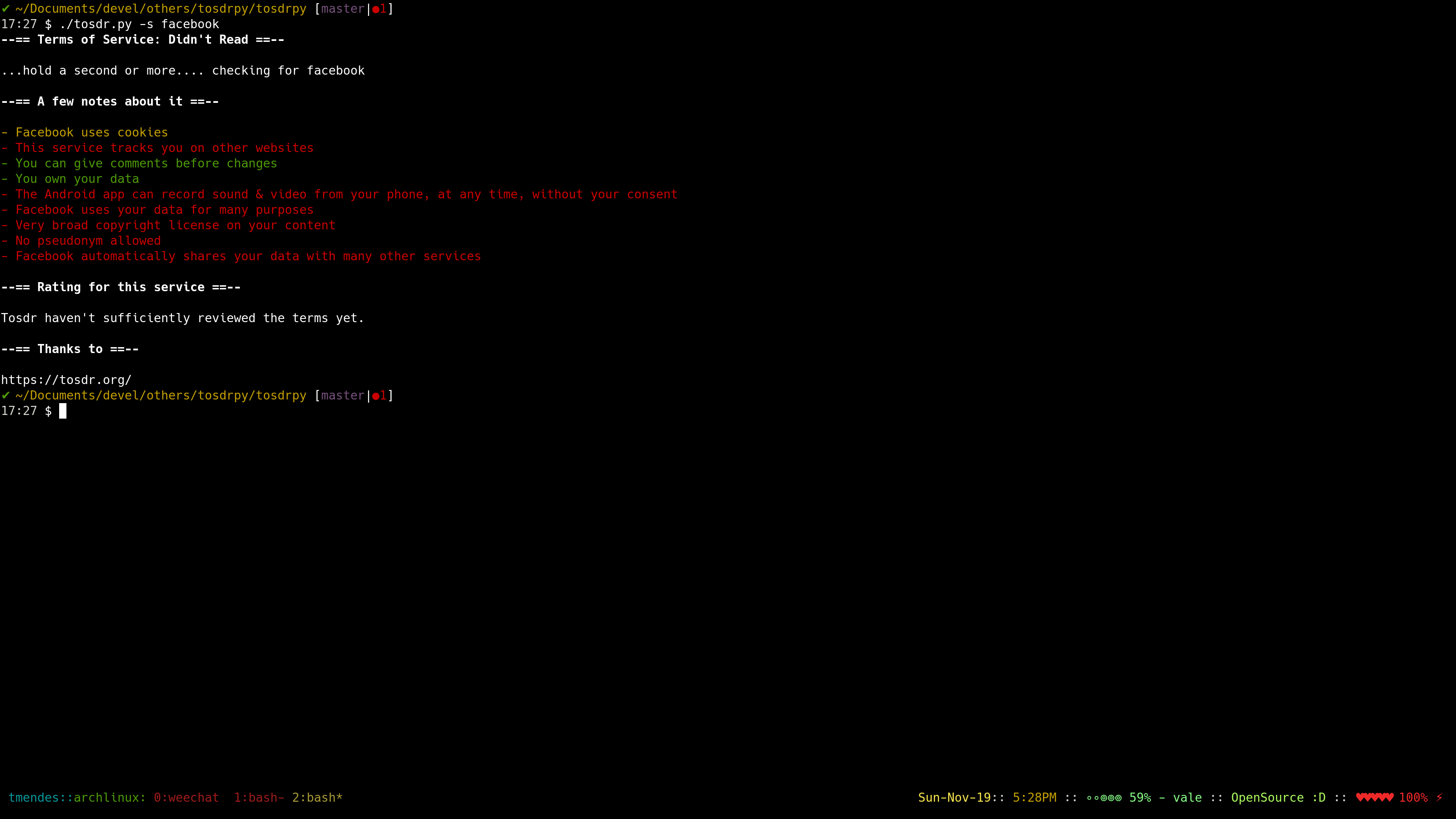Click the master branch label in the bottom prompt
The height and width of the screenshot is (819, 1456).
(343, 395)
